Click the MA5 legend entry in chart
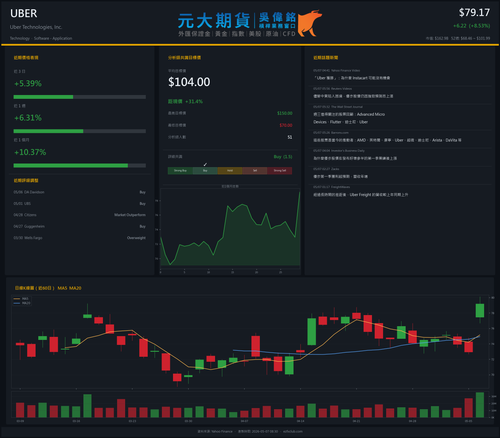This screenshot has height=438, width=500. click(x=22, y=299)
